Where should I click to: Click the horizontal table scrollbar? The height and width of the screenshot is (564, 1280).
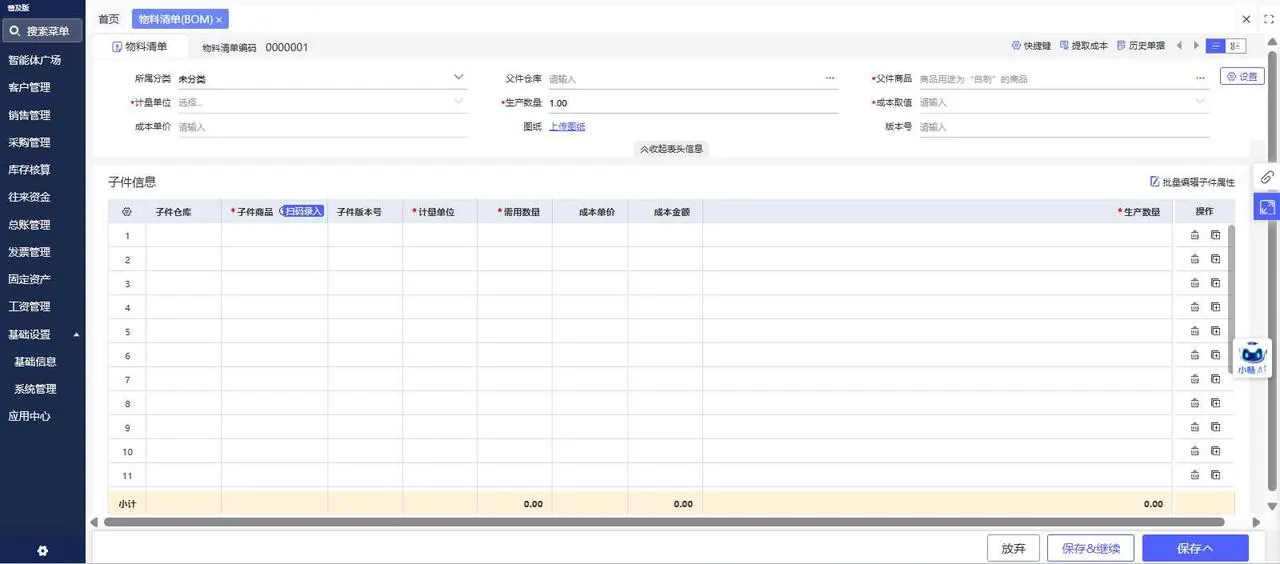[664, 522]
